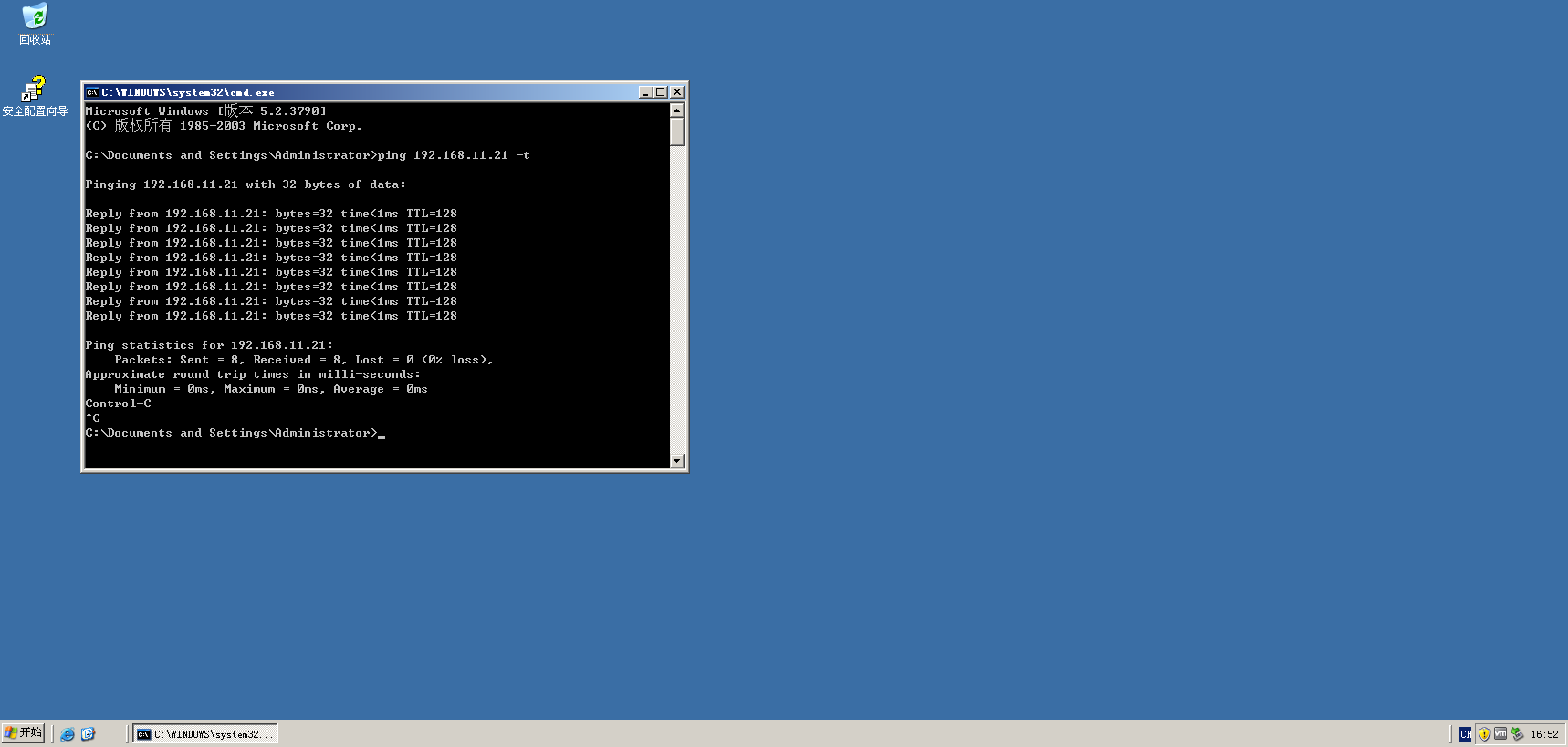The width and height of the screenshot is (1568, 747).
Task: Open the 开始 Start menu
Action: click(x=24, y=733)
